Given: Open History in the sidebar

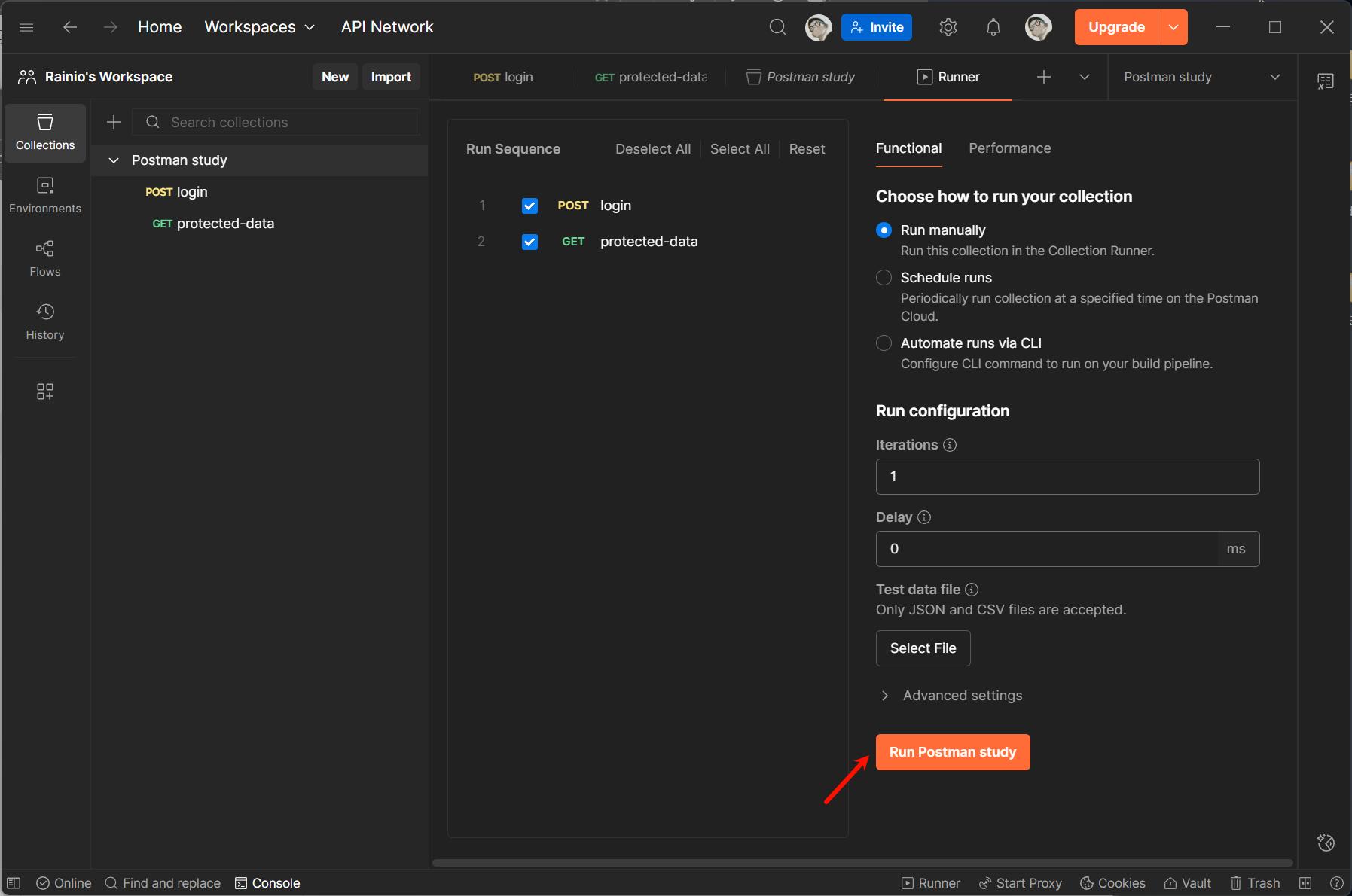Looking at the screenshot, I should click(x=45, y=322).
